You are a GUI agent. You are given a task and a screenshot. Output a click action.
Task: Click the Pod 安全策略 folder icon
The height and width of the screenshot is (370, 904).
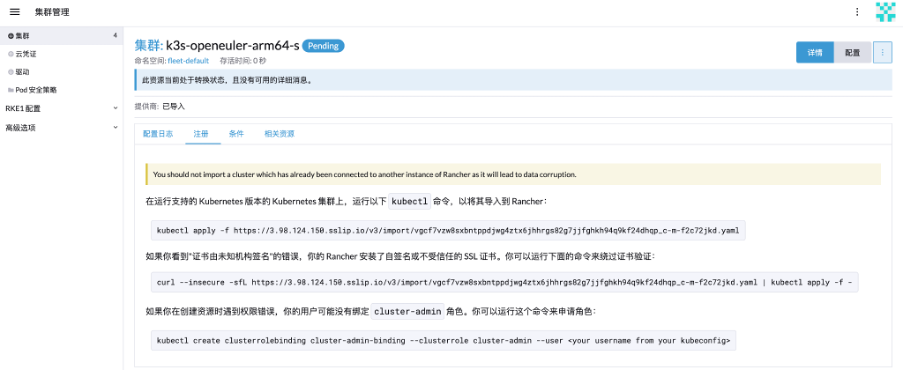10,90
